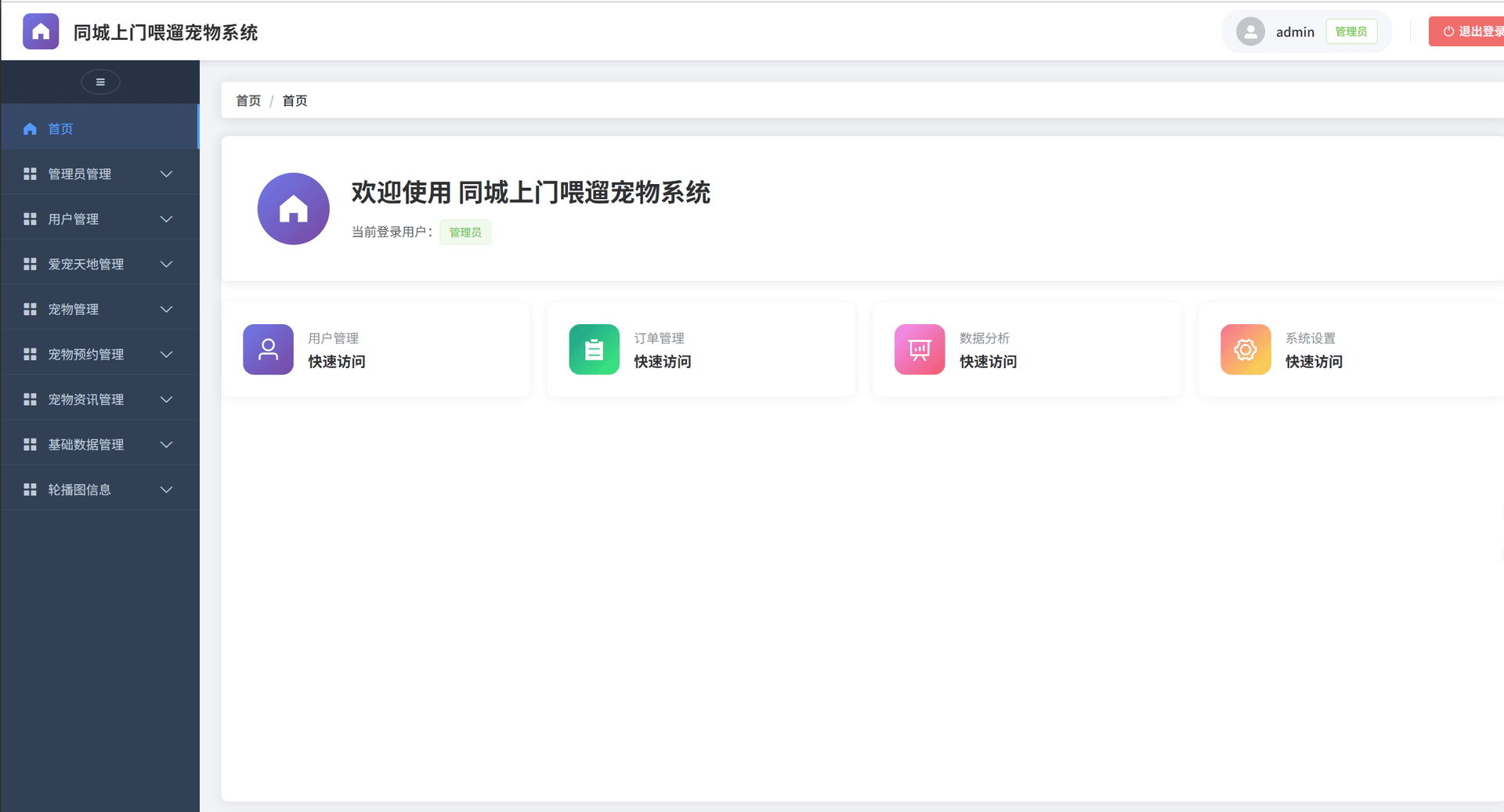The width and height of the screenshot is (1504, 812).
Task: Click the sidebar collapse hamburger button
Action: [100, 81]
